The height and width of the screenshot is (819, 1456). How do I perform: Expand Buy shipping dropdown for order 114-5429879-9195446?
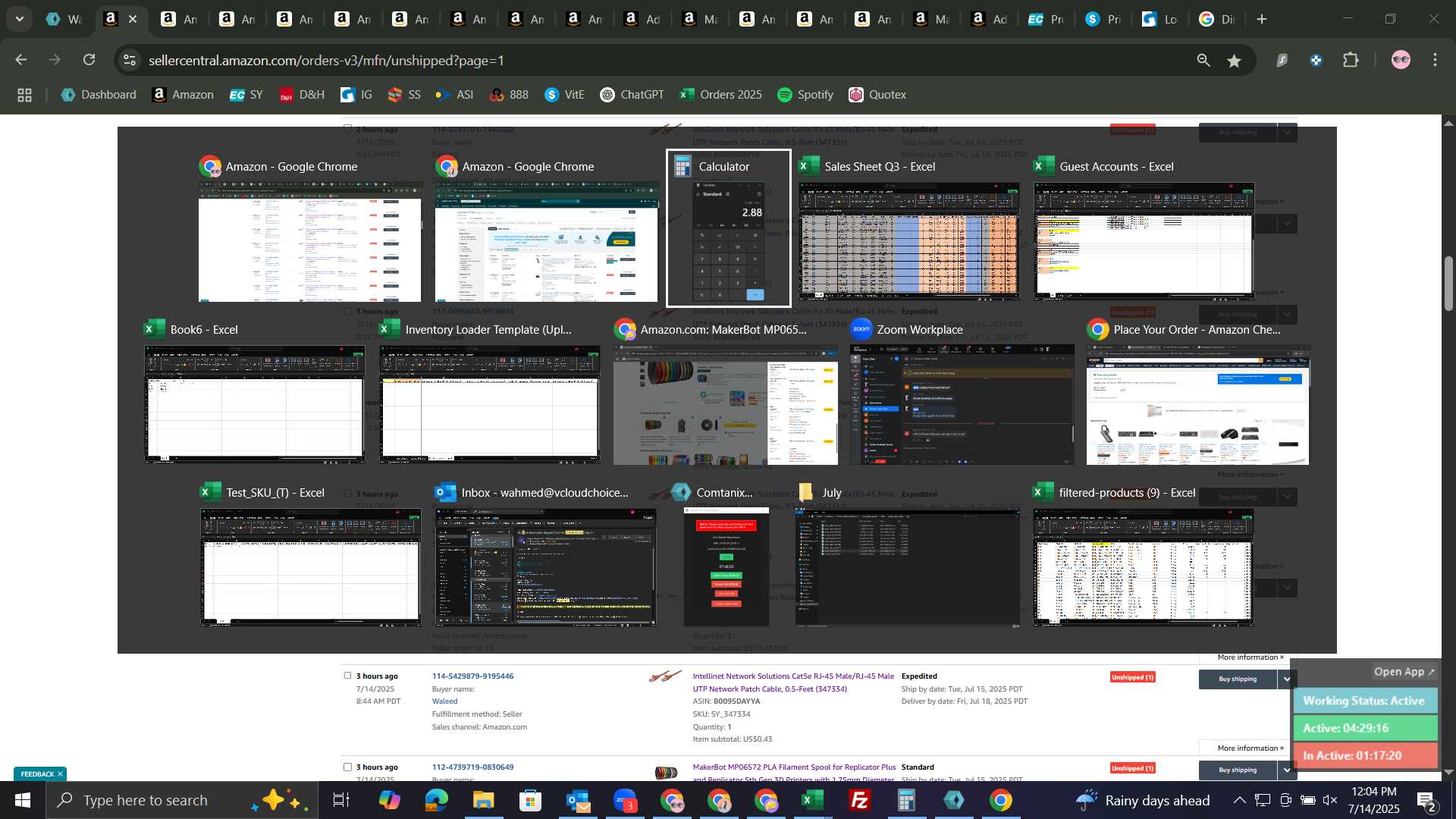point(1287,679)
